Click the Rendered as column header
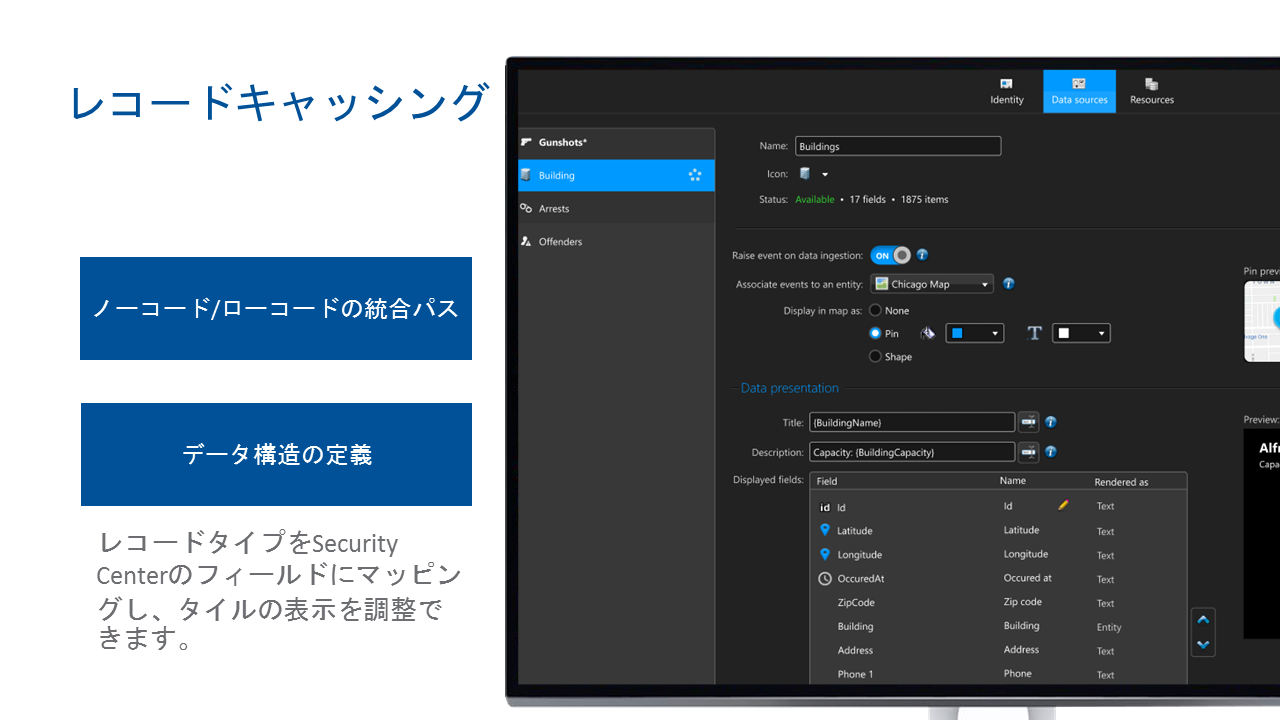Screen dimensions: 1280x720 (x=1121, y=482)
